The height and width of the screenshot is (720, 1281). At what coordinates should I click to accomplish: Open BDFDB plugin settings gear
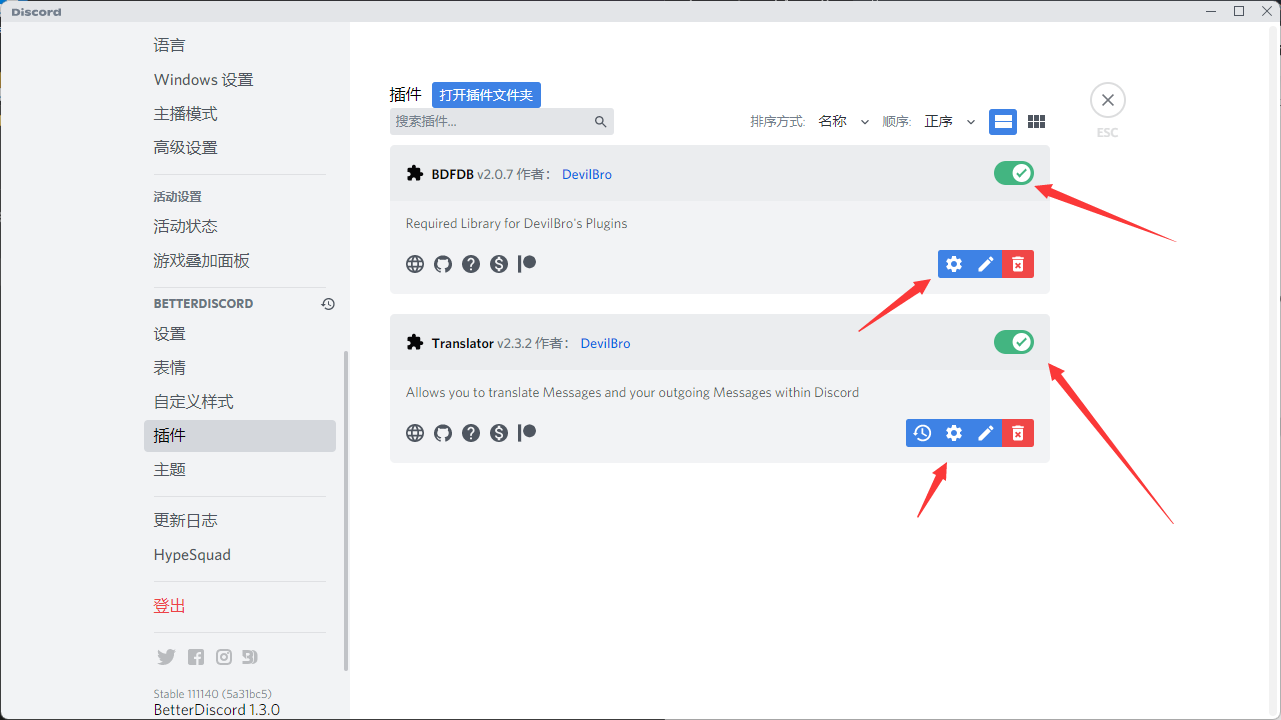click(x=954, y=264)
